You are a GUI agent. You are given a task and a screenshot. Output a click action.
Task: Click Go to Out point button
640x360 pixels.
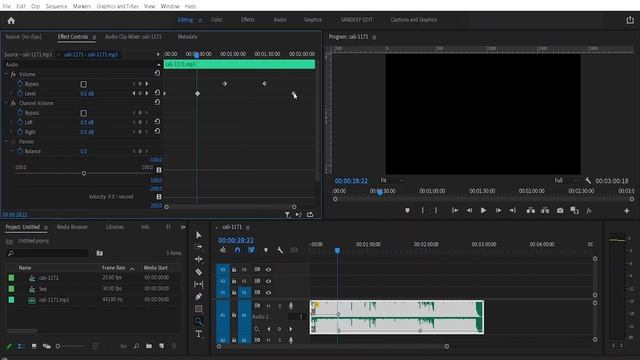(x=512, y=211)
